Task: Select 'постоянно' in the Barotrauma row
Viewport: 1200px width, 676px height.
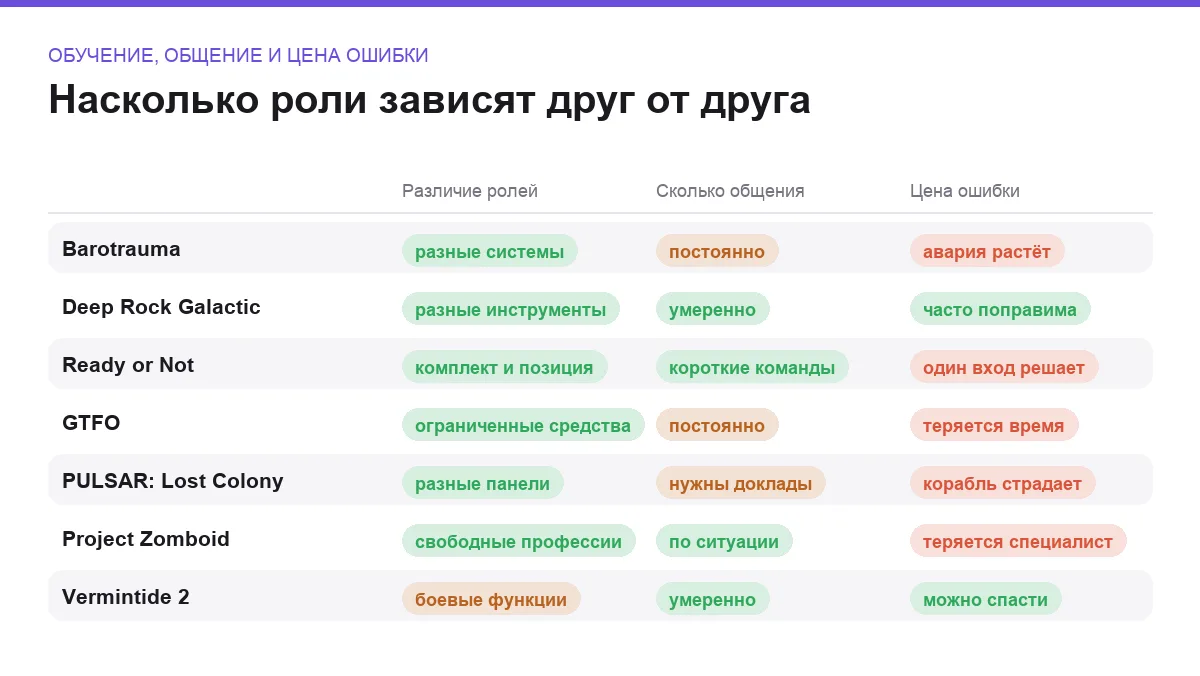Action: (717, 251)
